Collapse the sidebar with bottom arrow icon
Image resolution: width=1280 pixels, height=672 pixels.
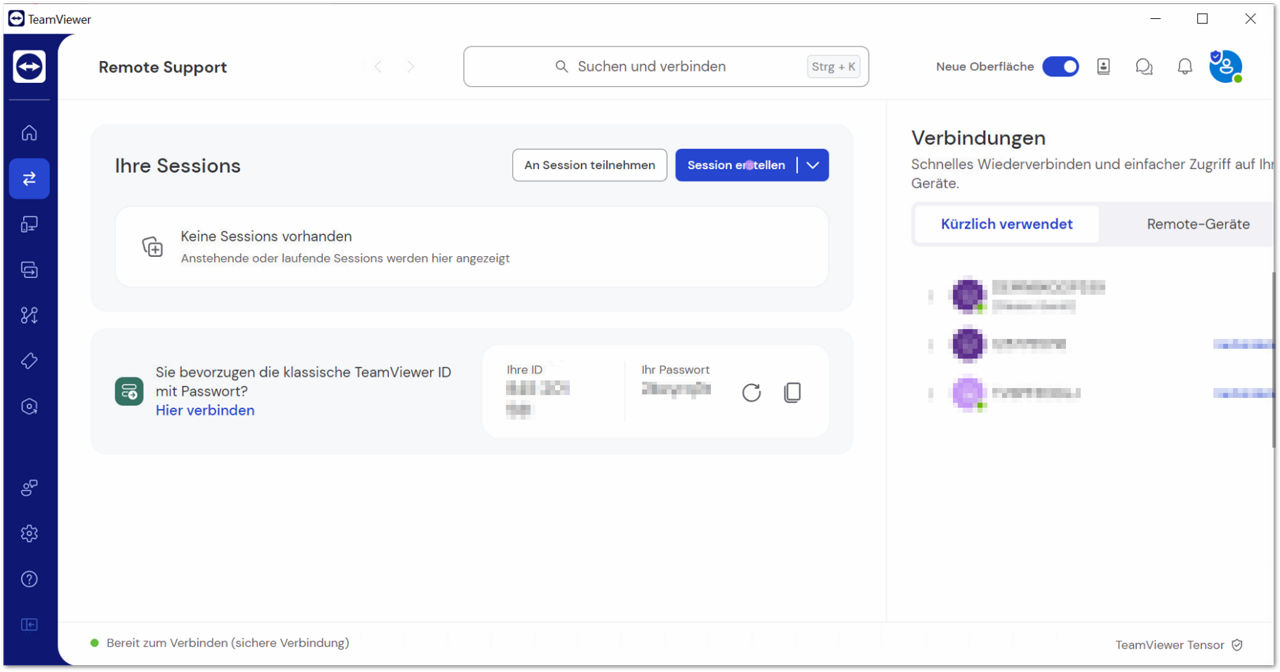click(x=29, y=625)
